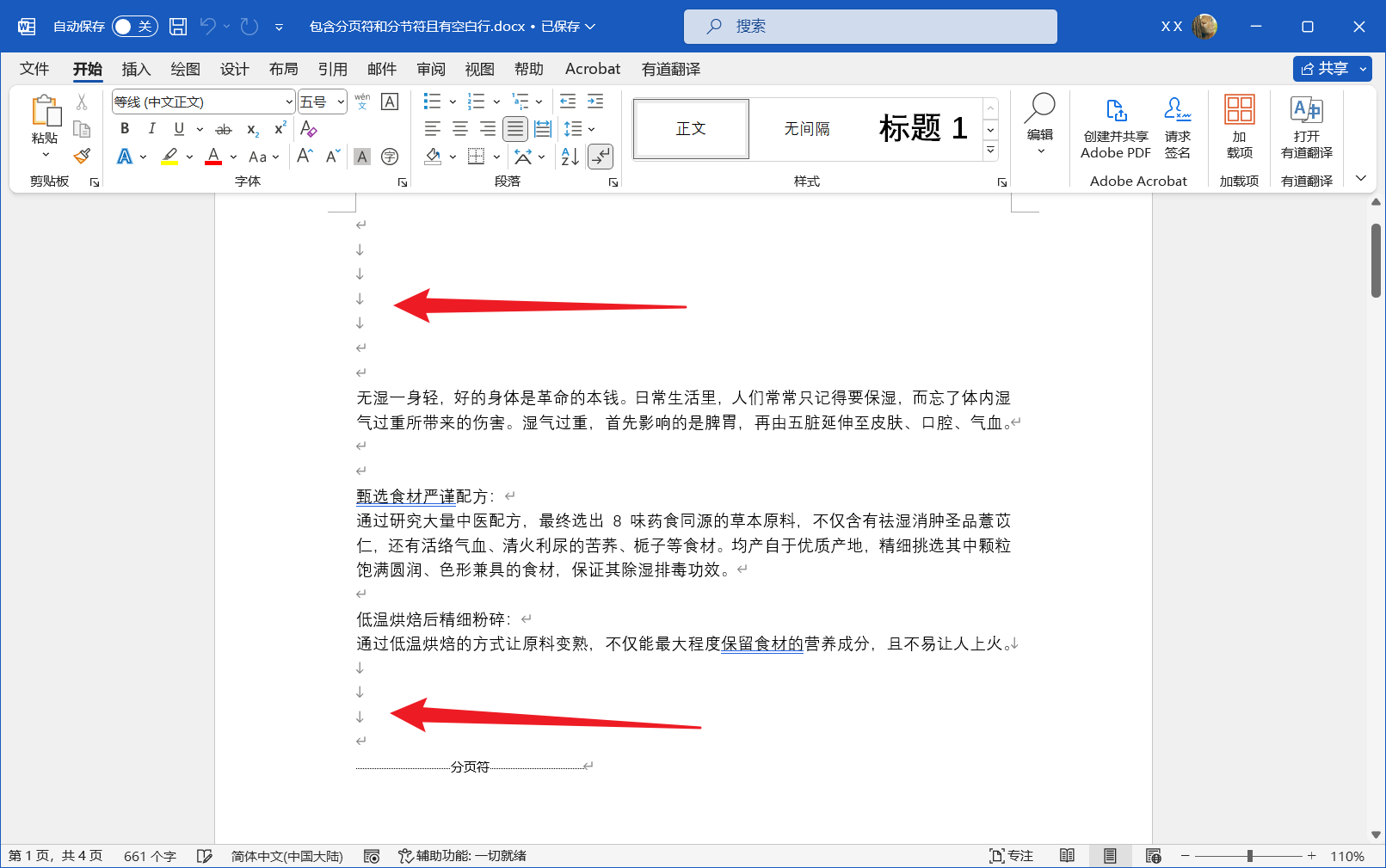Click Create and Share Adobe PDF
Screen dimensions: 1386x868
pos(1116,127)
